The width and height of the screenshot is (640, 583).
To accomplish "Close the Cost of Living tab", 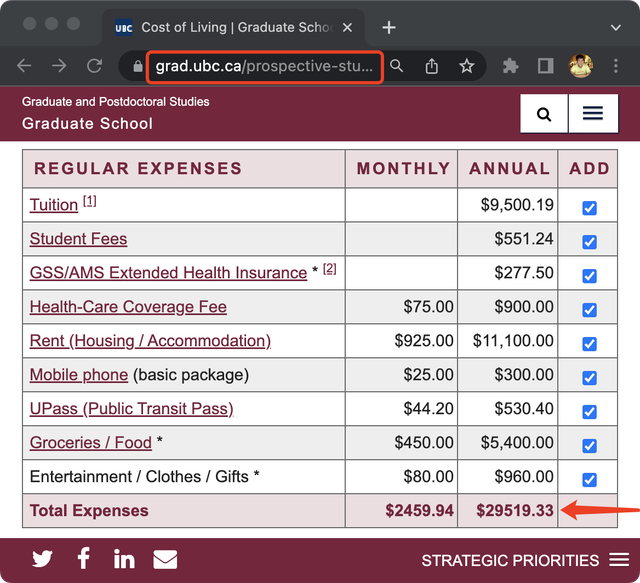I will (x=347, y=27).
